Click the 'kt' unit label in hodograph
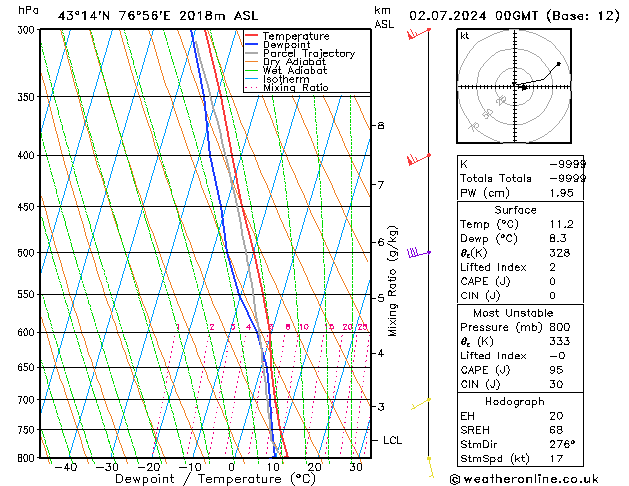629x486 pixels. [x=464, y=36]
